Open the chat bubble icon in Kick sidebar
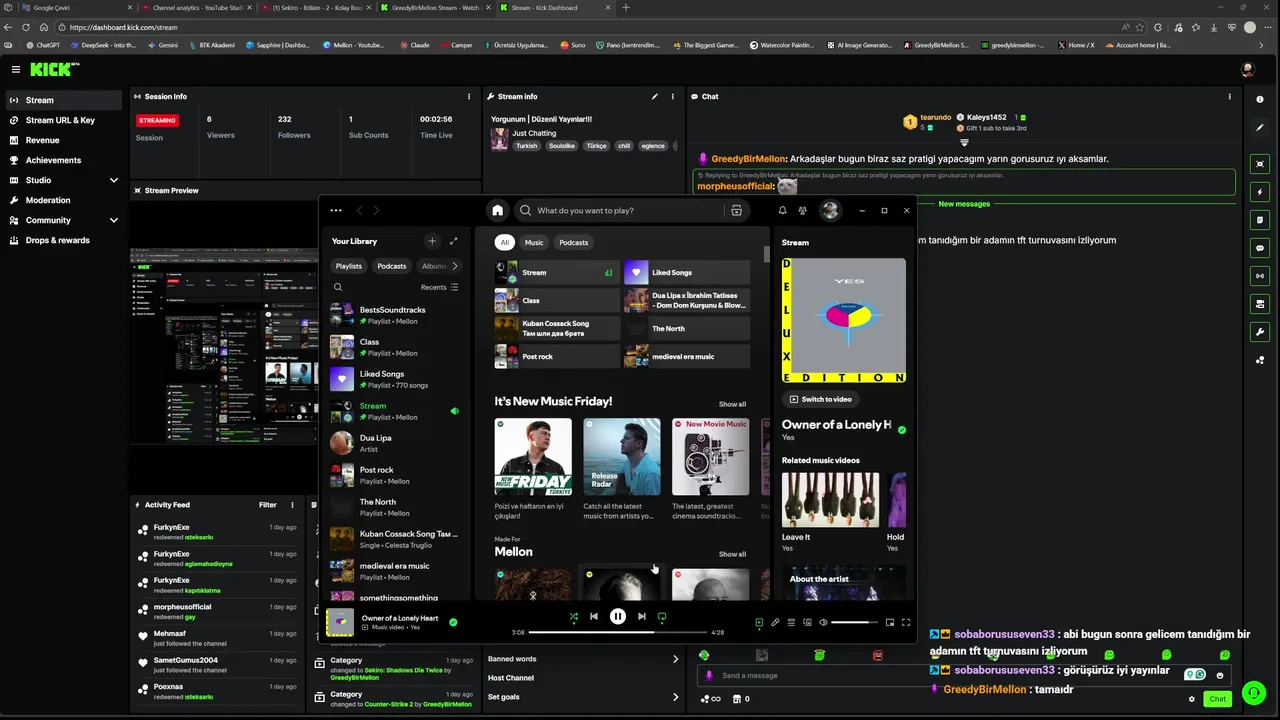The height and width of the screenshot is (720, 1280). 1260,248
